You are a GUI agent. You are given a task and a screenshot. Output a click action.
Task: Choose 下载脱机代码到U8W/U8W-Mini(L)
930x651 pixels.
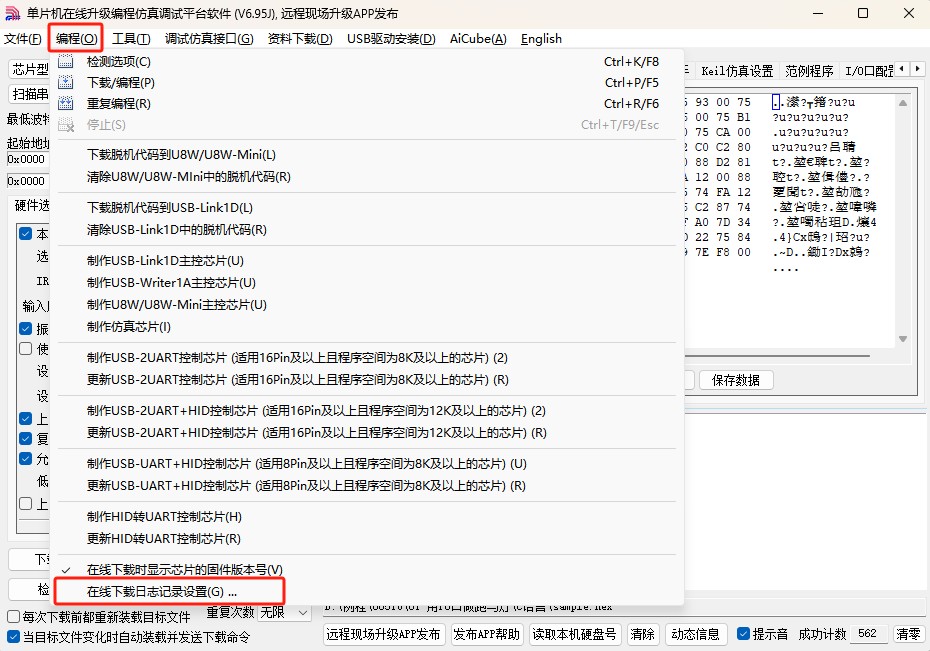367,155
